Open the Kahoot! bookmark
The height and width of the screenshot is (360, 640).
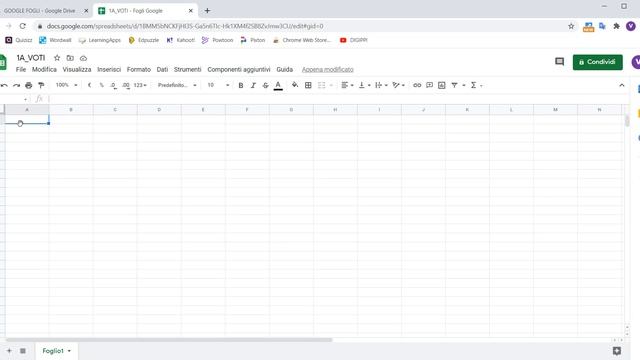180,40
